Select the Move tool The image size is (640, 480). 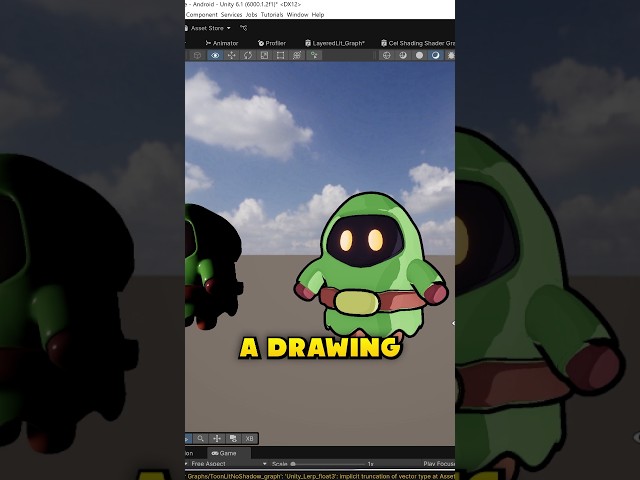[x=231, y=56]
